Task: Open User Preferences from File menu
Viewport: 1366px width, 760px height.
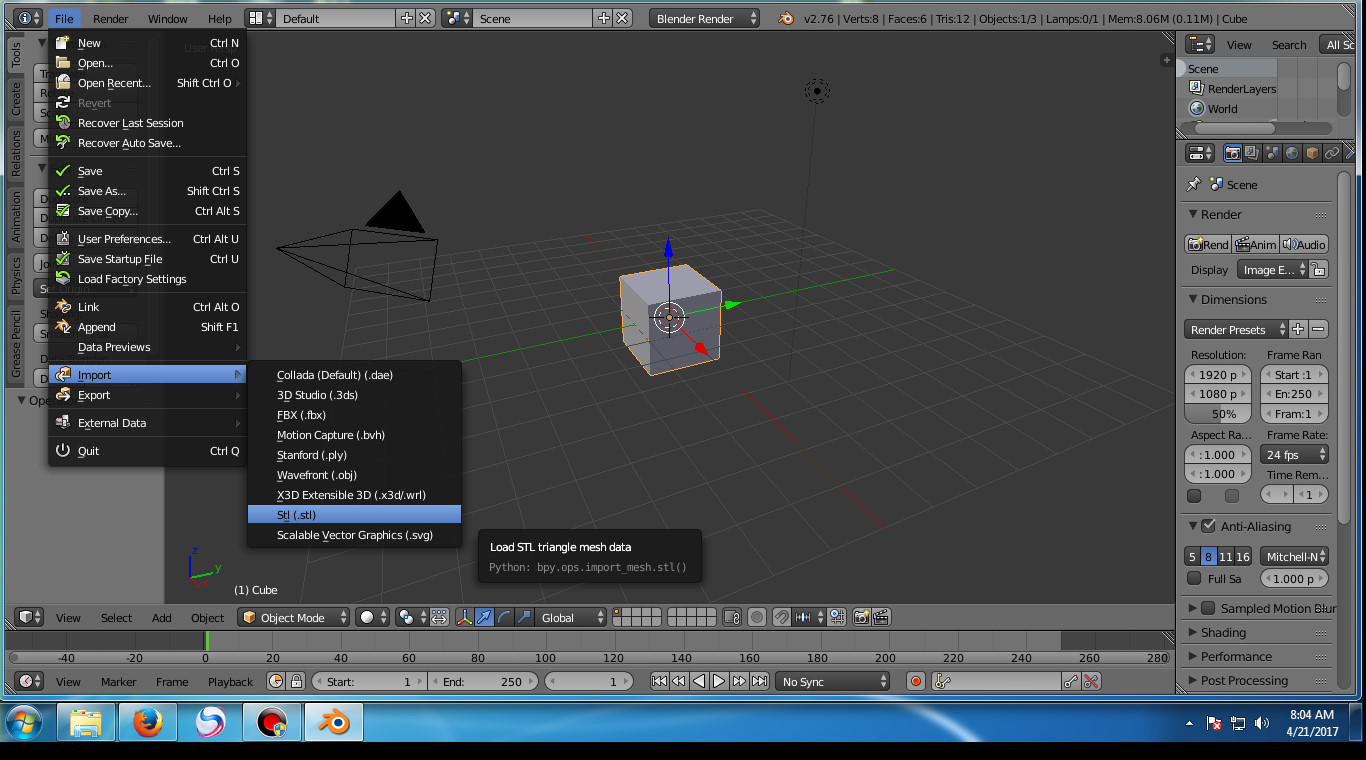Action: click(x=147, y=238)
